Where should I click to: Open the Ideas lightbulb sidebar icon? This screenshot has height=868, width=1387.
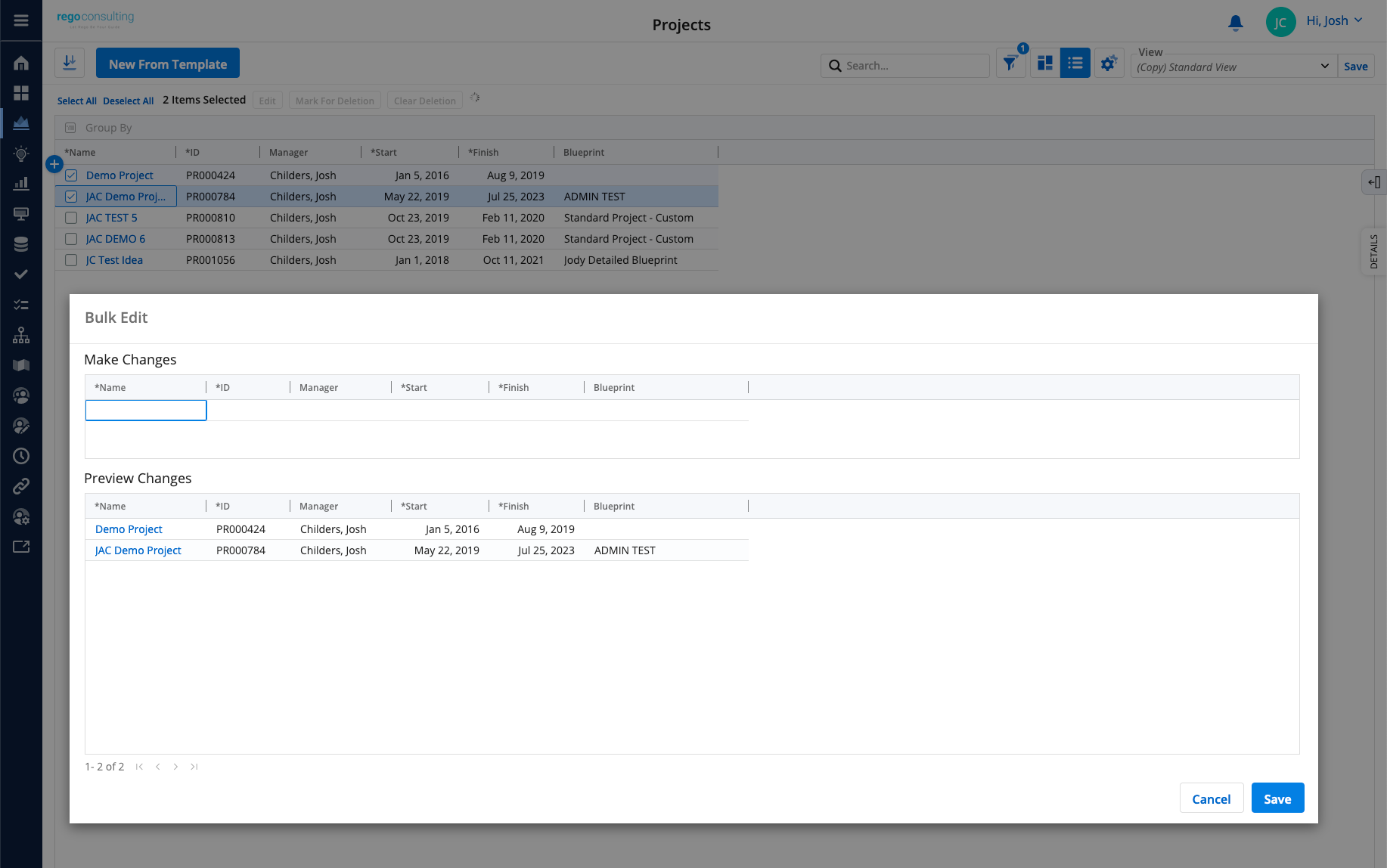pos(21,153)
